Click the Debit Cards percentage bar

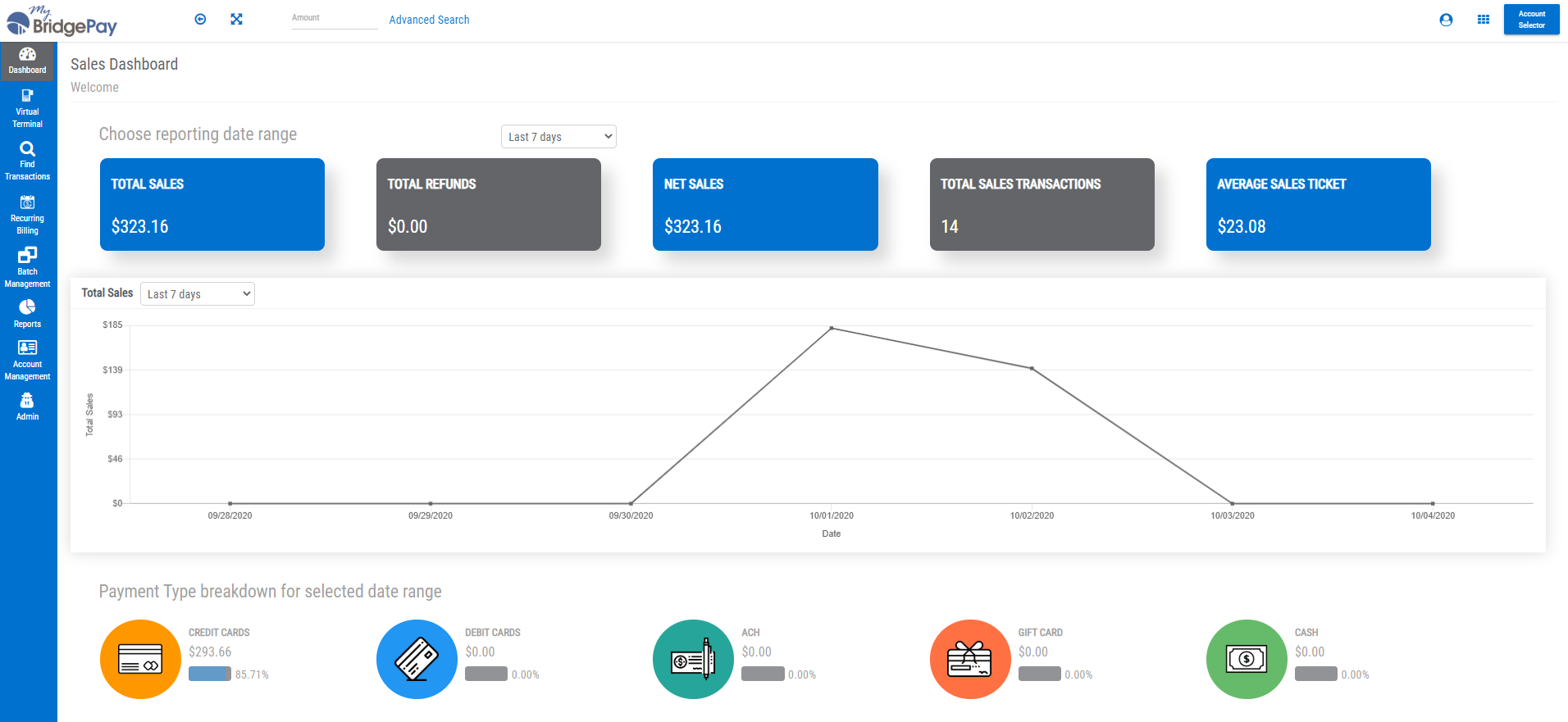[486, 674]
